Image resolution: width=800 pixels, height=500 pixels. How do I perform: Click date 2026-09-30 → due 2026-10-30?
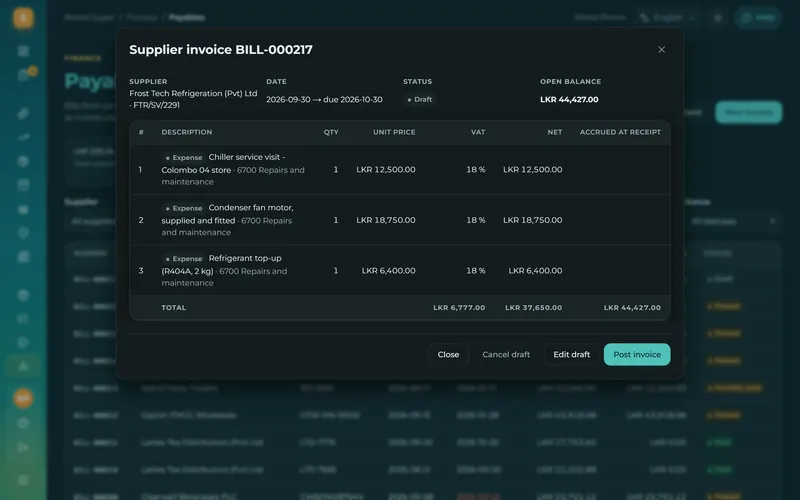point(324,99)
